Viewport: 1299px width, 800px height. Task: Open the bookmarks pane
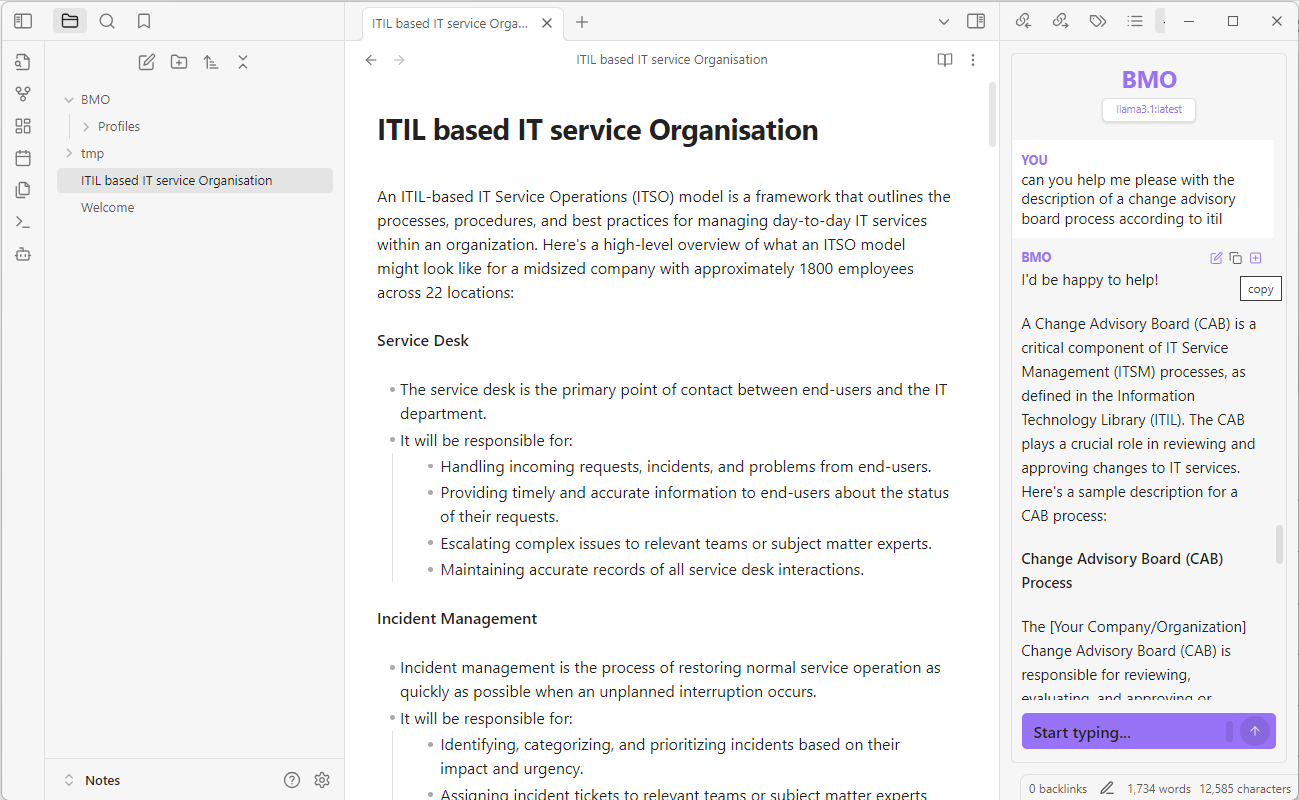(144, 21)
